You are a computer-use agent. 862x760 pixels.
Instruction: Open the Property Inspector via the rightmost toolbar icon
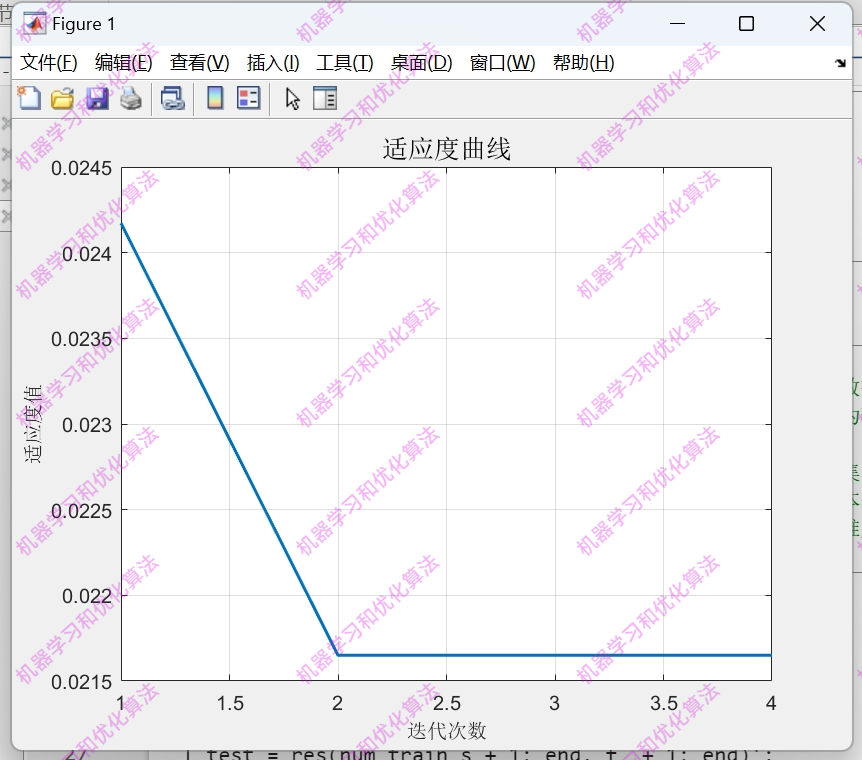pyautogui.click(x=323, y=97)
